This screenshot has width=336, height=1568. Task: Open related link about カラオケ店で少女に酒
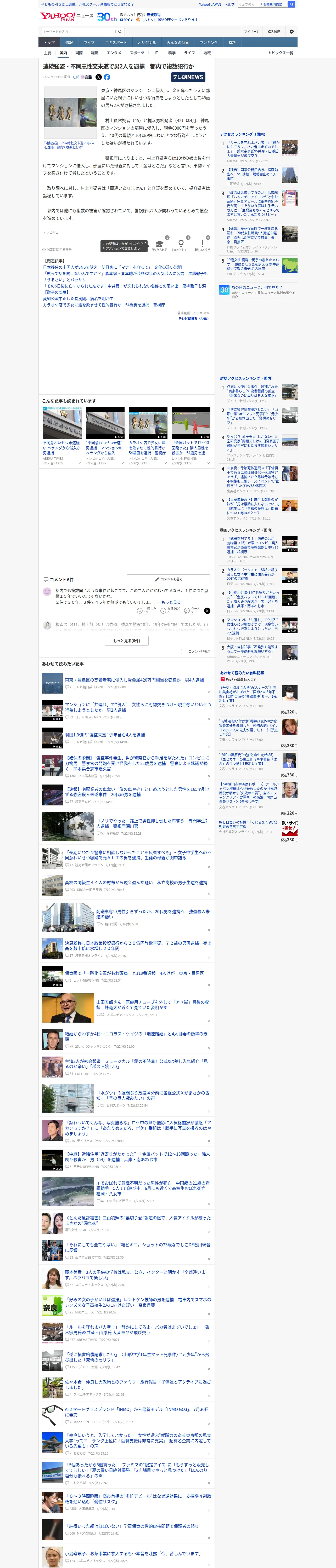[x=104, y=305]
